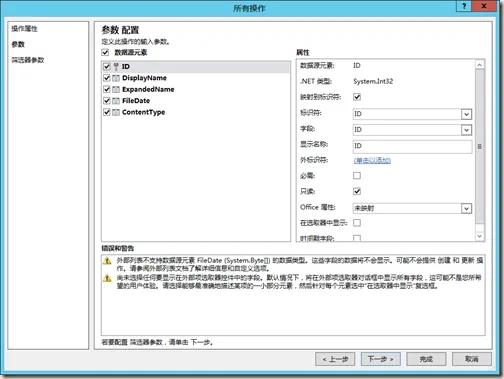Select the ExpandedName row
This screenshot has height=379, width=504.
click(x=196, y=89)
